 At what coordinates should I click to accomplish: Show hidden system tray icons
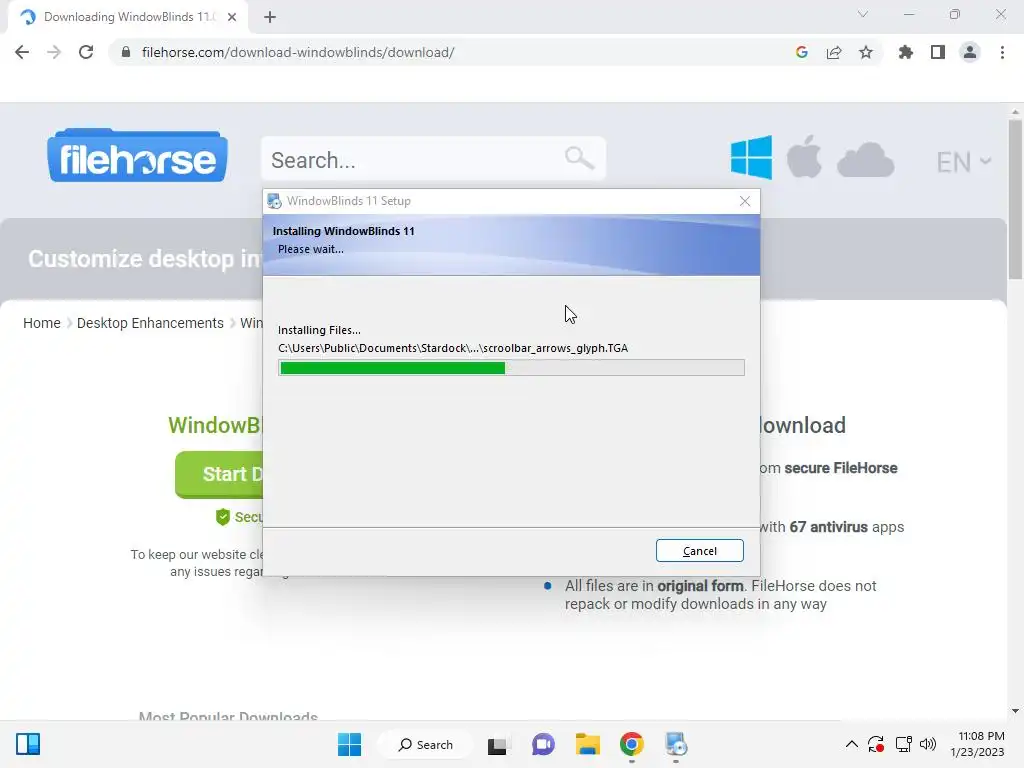(x=852, y=744)
